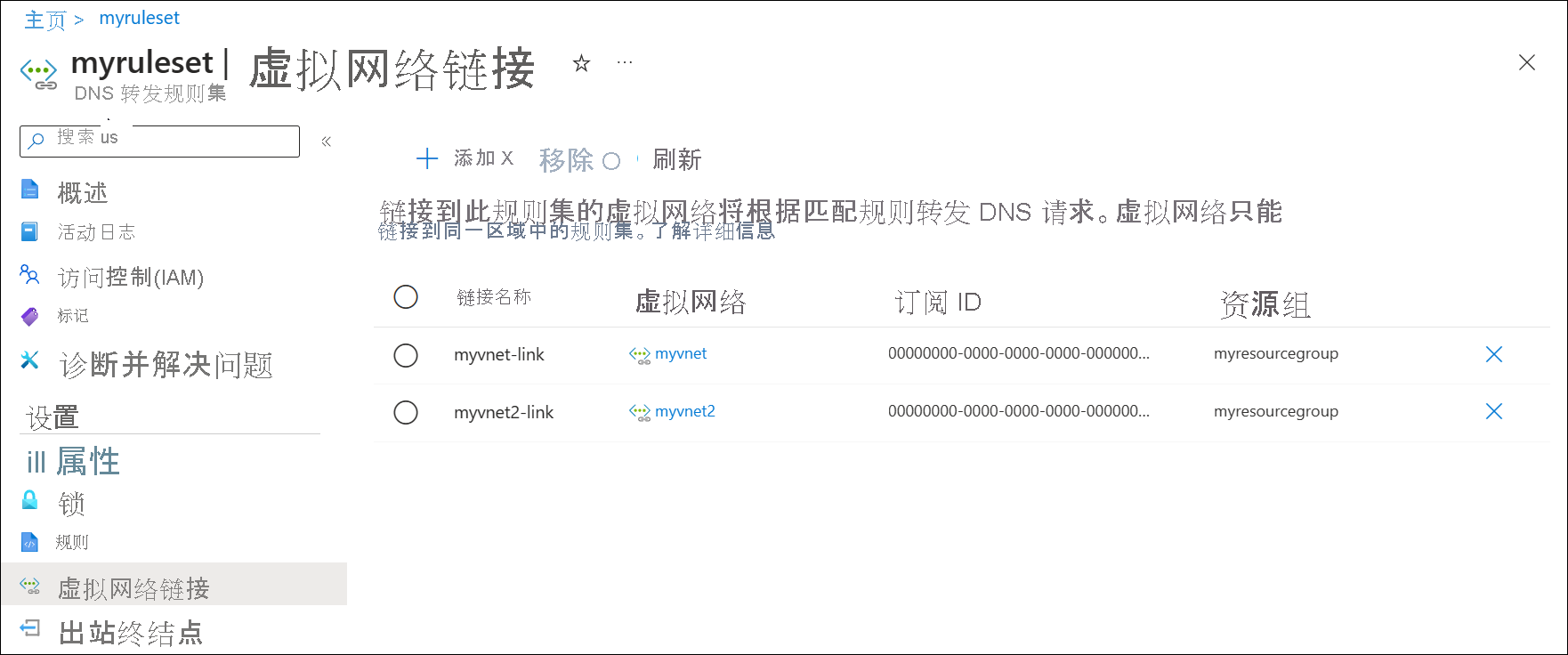Click the 访问控制(IAM) people icon
The height and width of the screenshot is (655, 1568).
pyautogui.click(x=29, y=275)
